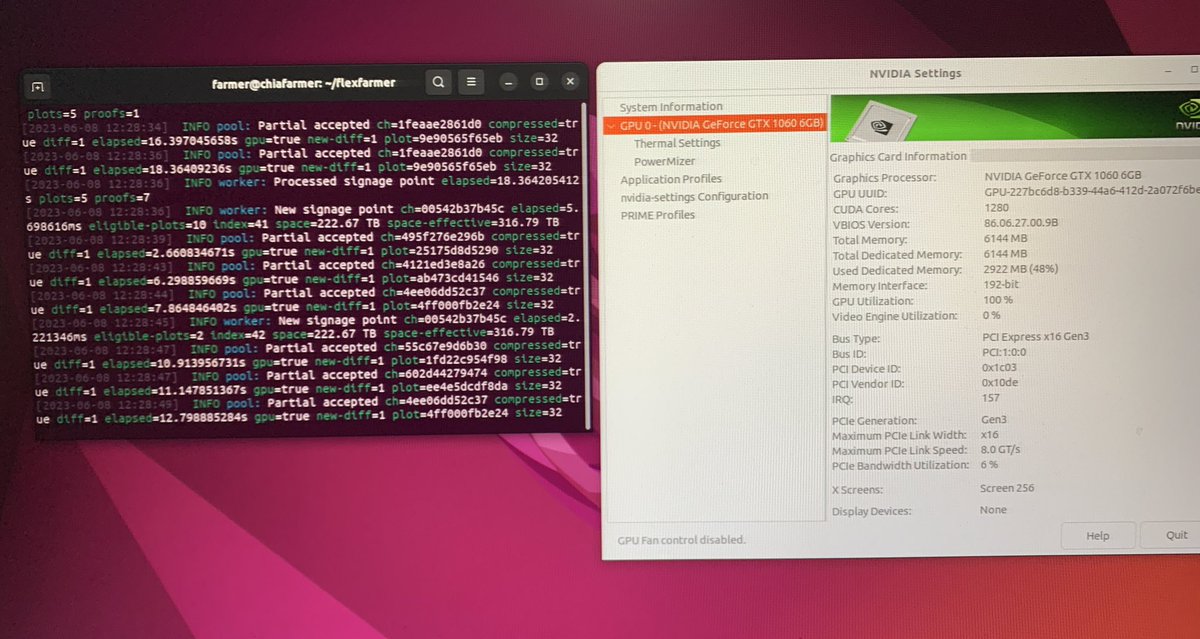Collapse the GPU 0 tree arrow
Screen dimensions: 1200x639
610,125
